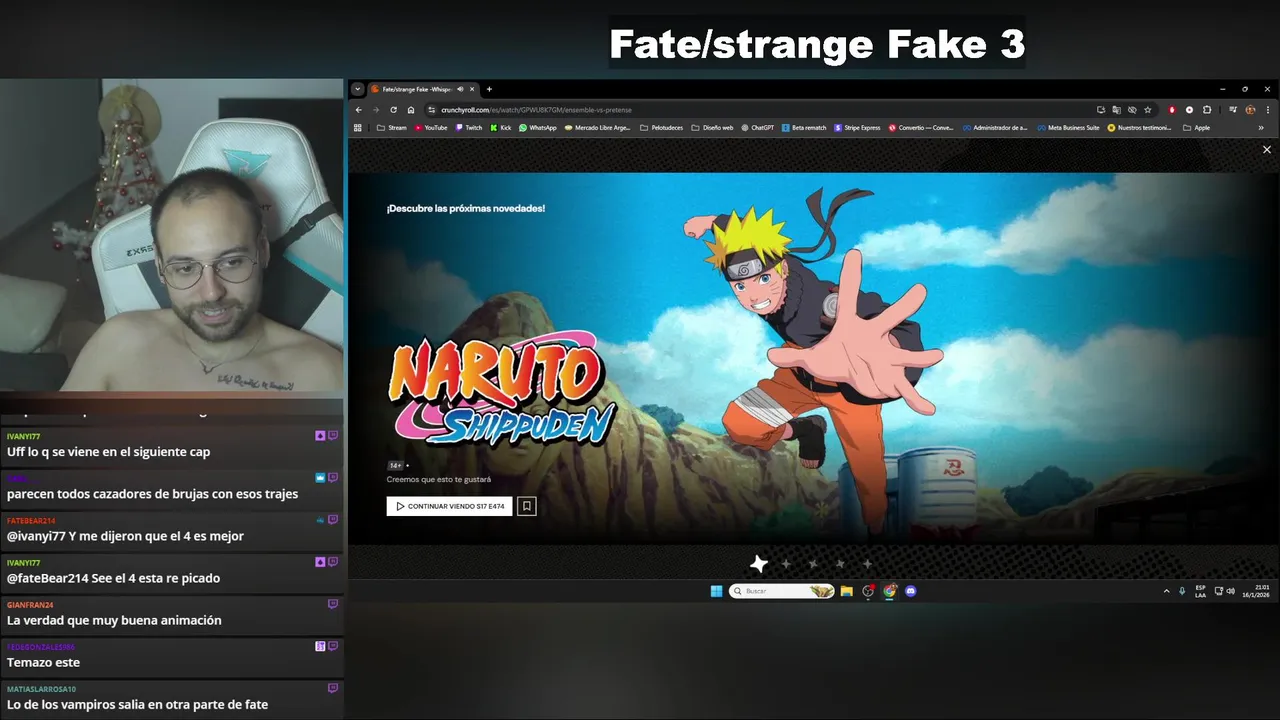Screen dimensions: 1280x720
Task: Select the second carousel star indicator
Action: coord(786,564)
